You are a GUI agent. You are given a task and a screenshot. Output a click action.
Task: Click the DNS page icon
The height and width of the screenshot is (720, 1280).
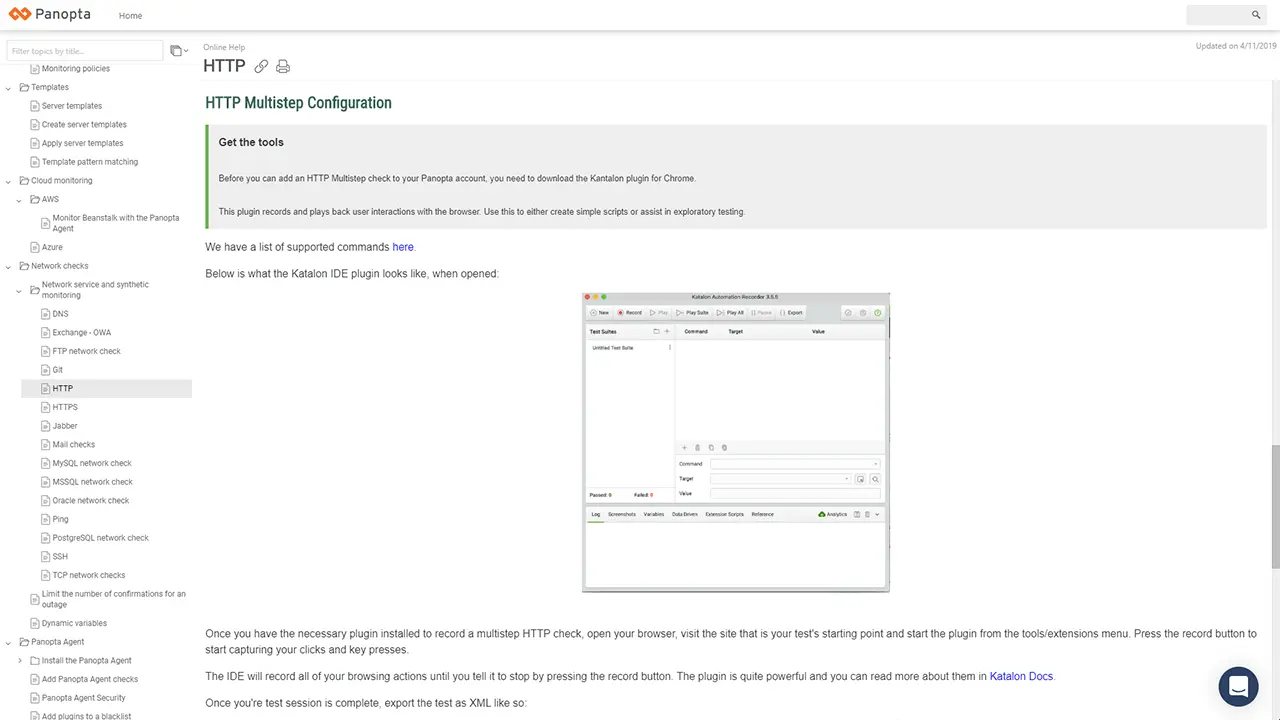(x=45, y=314)
